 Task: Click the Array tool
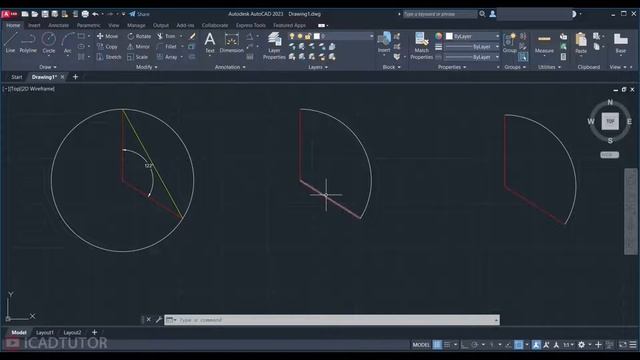[x=167, y=57]
